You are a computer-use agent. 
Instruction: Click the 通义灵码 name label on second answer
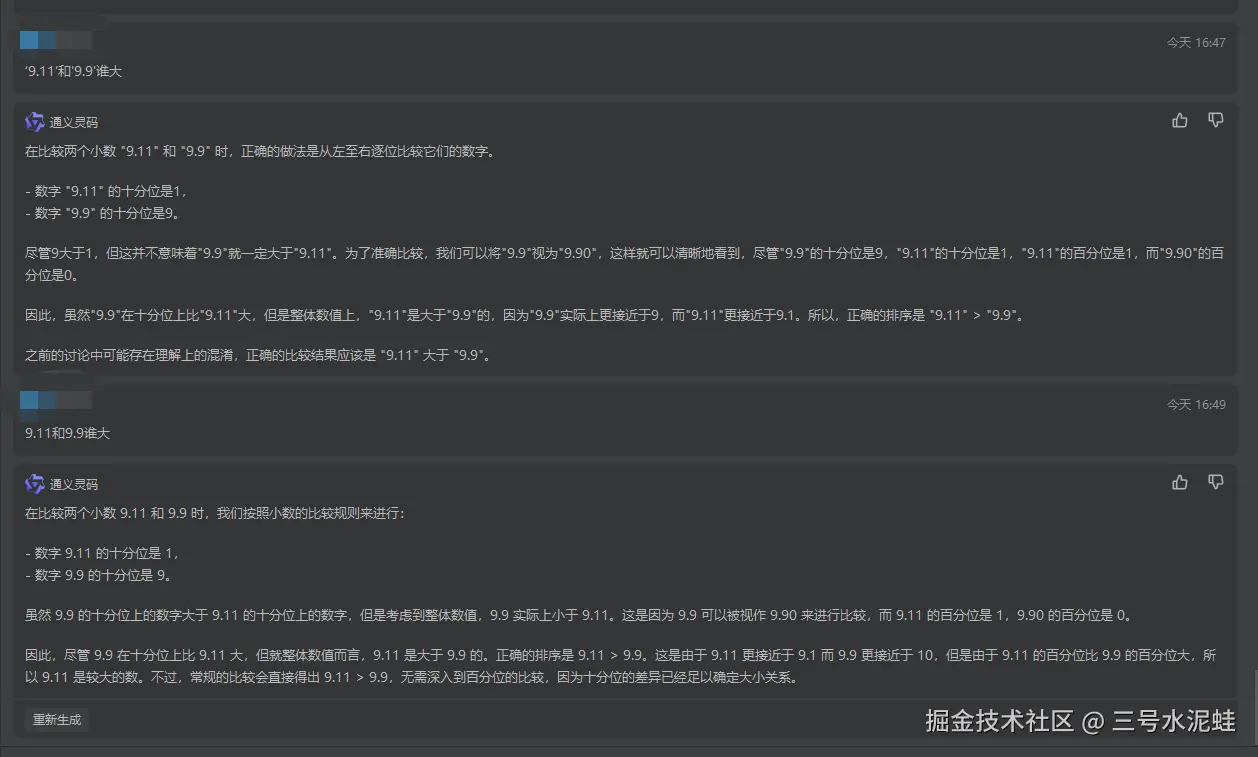click(x=74, y=483)
